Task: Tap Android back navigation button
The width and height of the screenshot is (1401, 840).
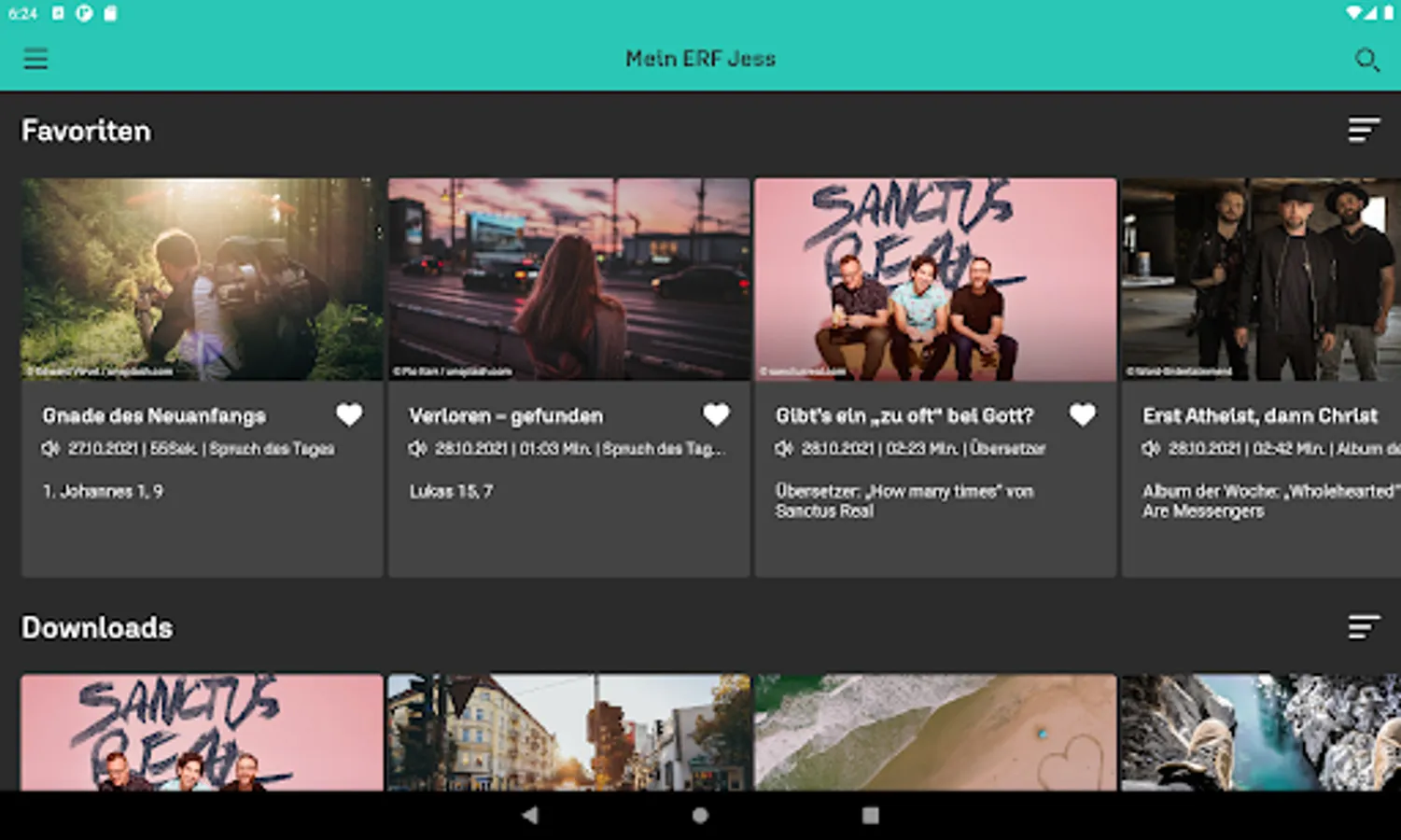Action: (530, 815)
